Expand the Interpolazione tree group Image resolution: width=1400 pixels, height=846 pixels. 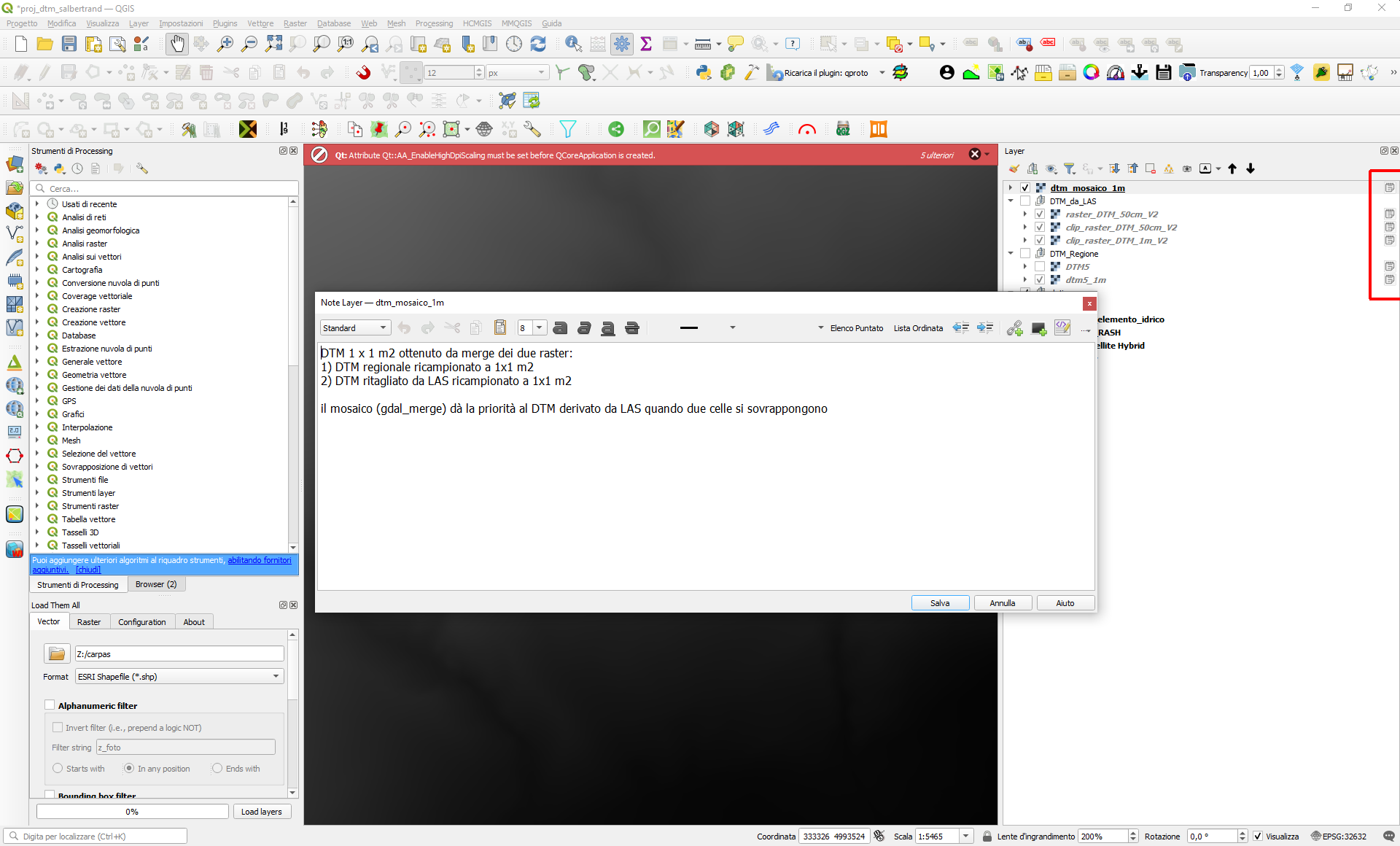click(36, 427)
